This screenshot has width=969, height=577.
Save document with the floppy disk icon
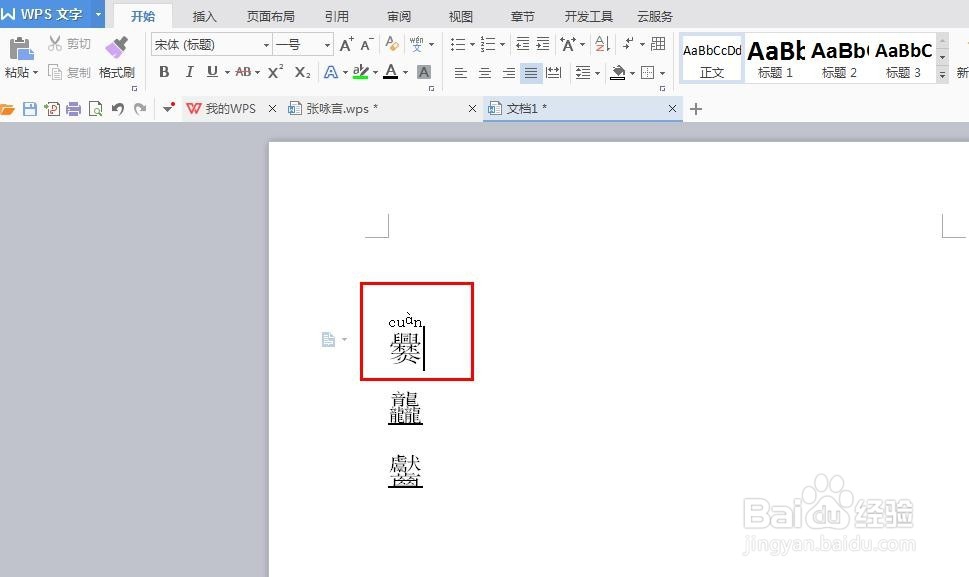click(x=30, y=109)
